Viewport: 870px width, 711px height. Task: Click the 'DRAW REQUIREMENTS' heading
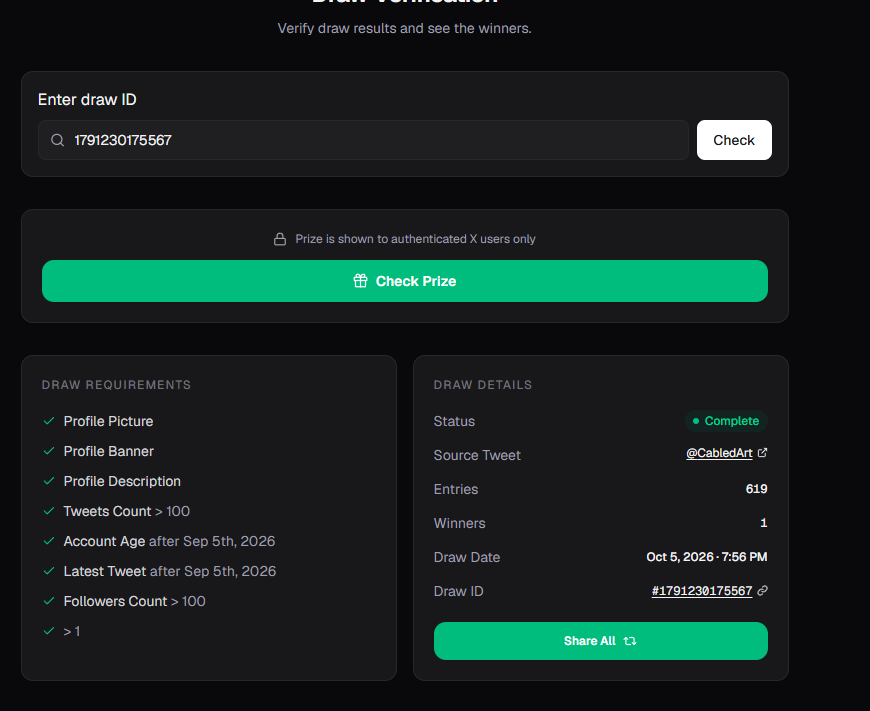click(116, 385)
